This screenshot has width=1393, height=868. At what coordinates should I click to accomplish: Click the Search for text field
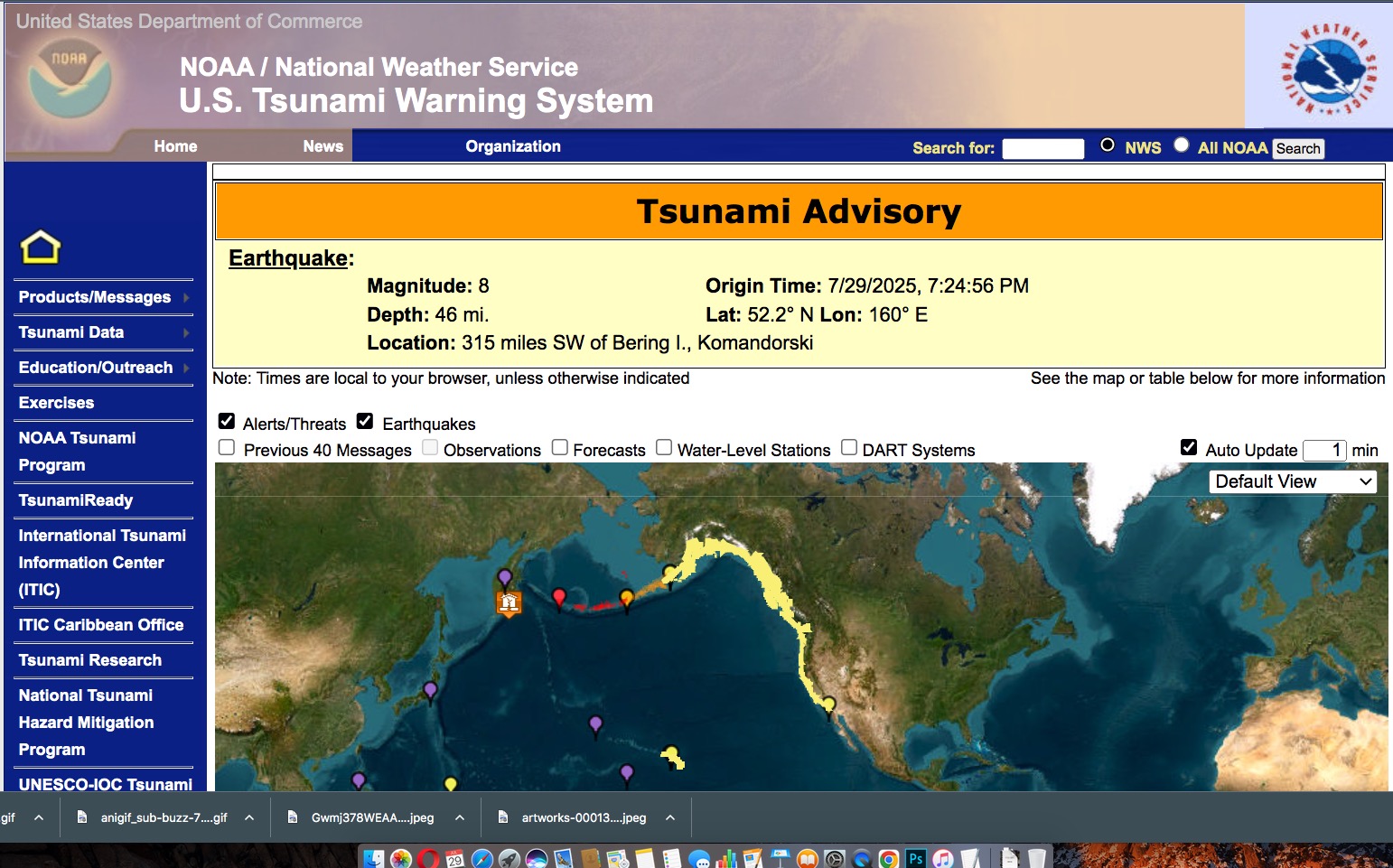coord(1043,148)
